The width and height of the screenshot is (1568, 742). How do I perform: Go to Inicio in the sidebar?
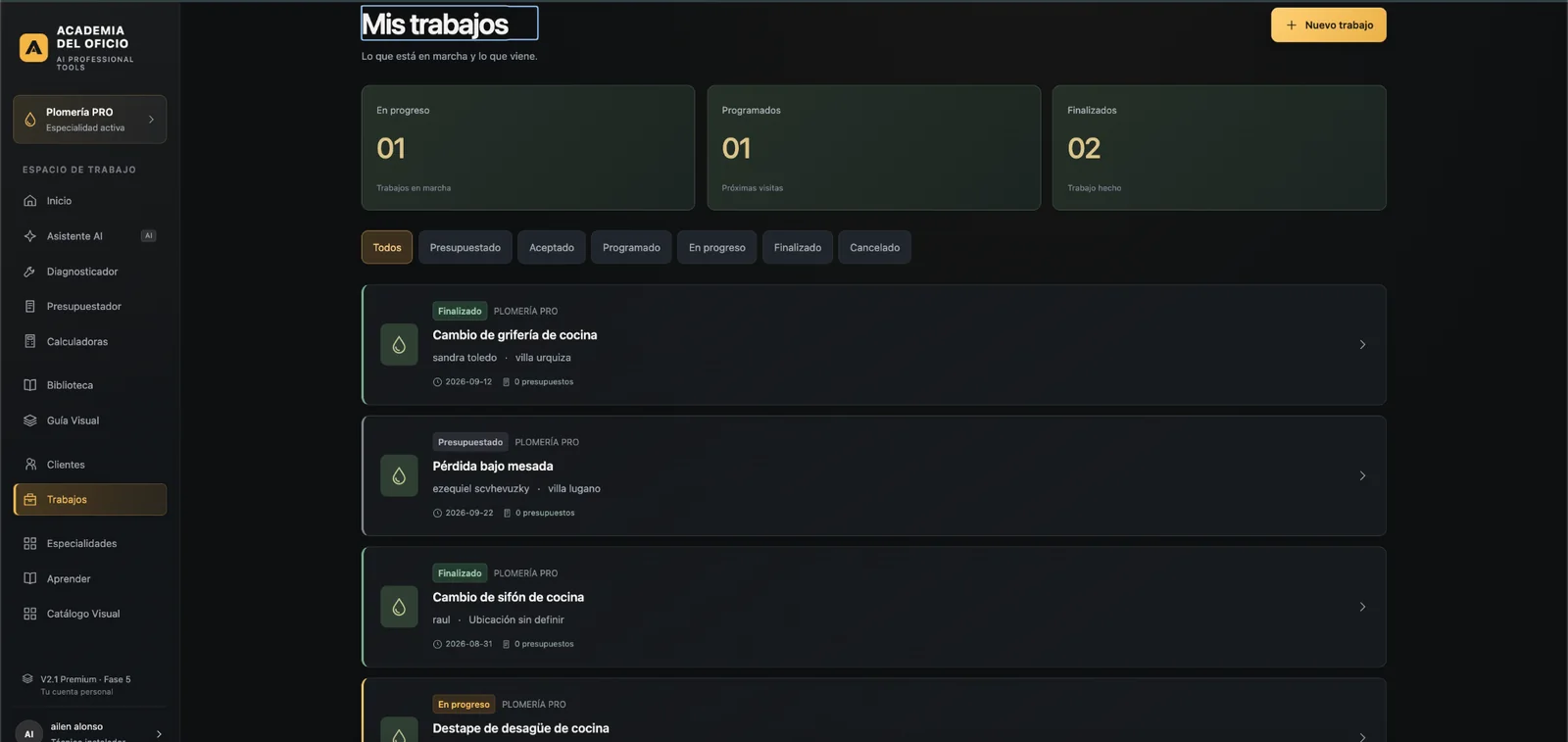90,201
